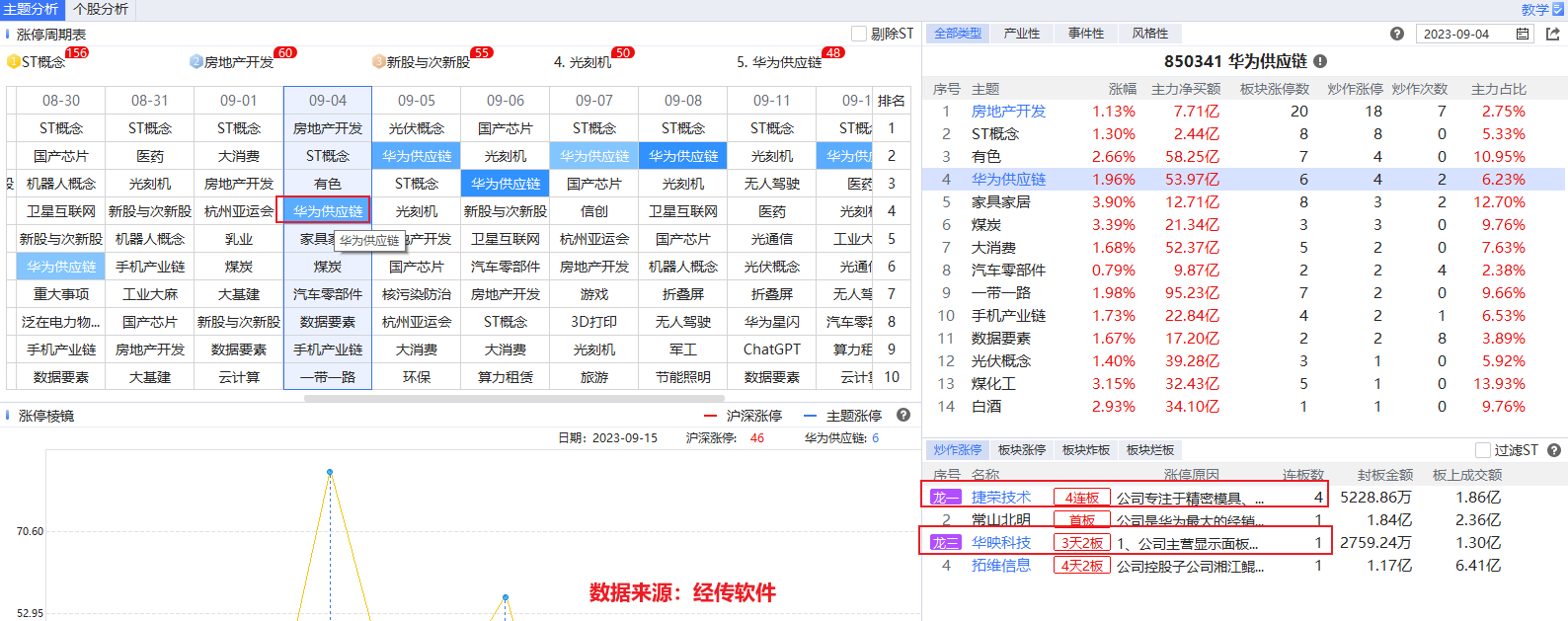Click the red 156 badge on ST概念
The width and height of the screenshot is (1568, 621).
point(77,52)
